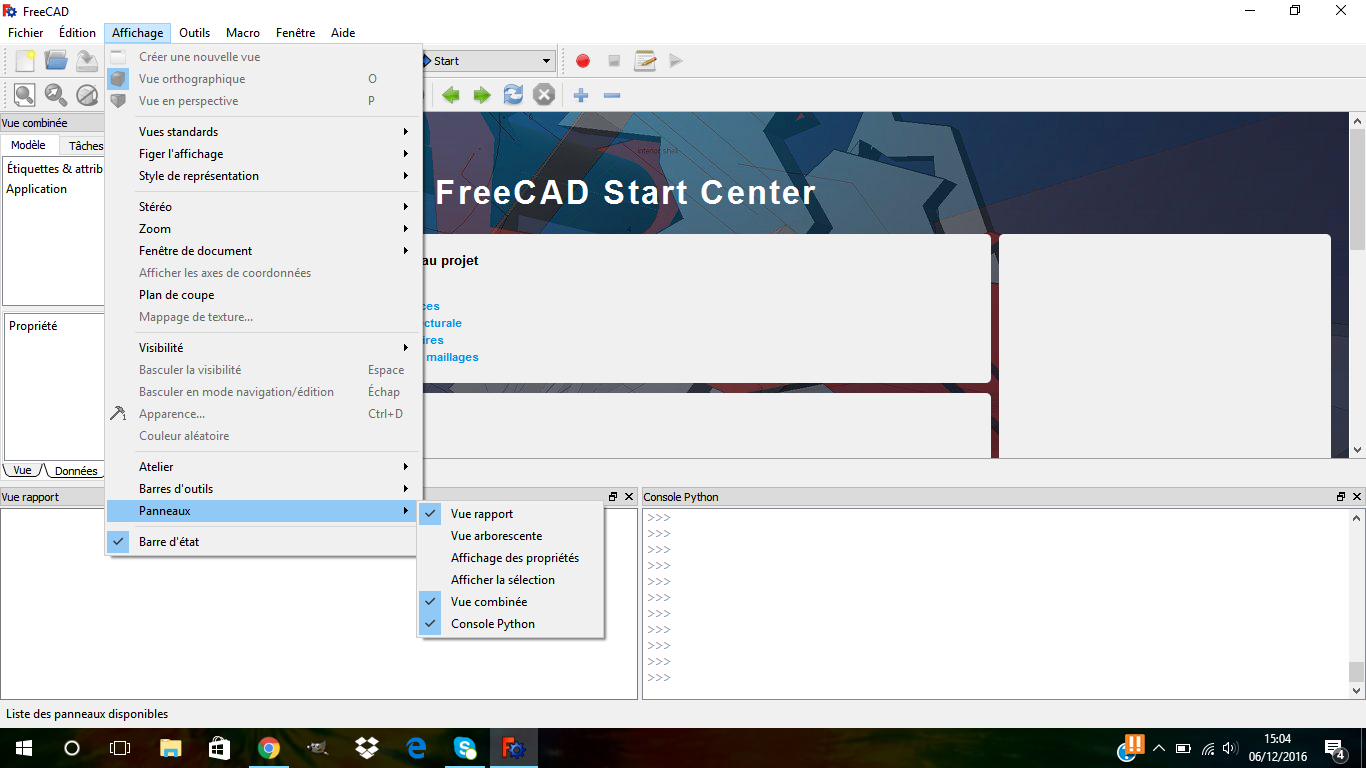Open the Macro menu
The width and height of the screenshot is (1366, 768).
tap(243, 33)
